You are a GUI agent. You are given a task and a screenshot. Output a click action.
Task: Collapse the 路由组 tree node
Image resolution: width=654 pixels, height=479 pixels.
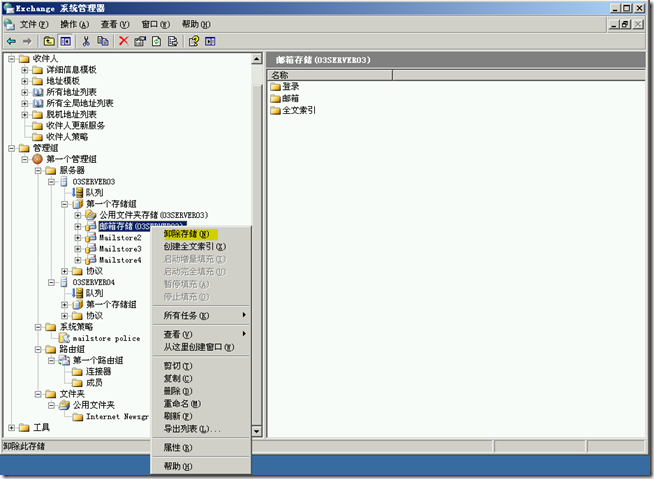38,349
